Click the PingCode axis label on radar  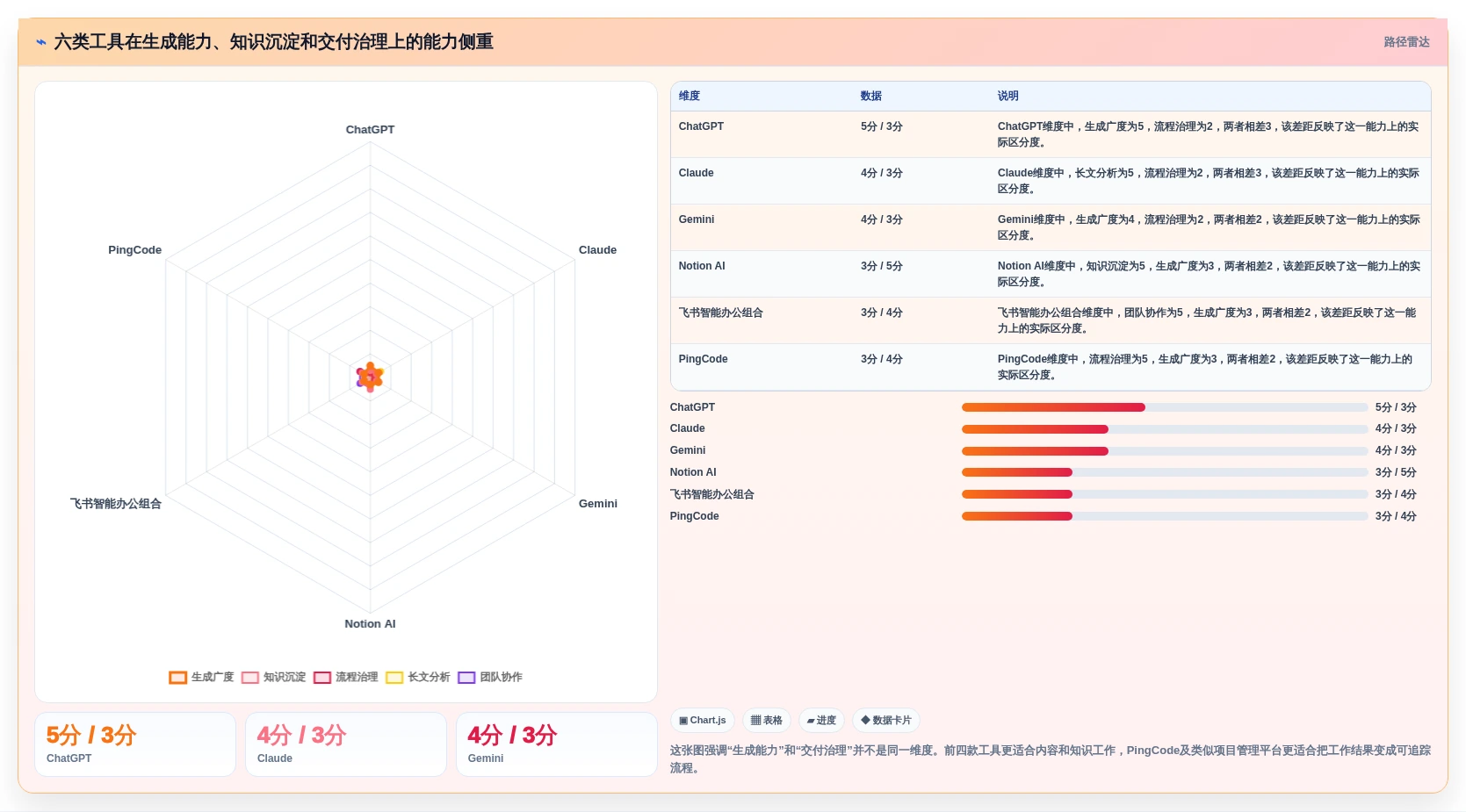tap(134, 250)
